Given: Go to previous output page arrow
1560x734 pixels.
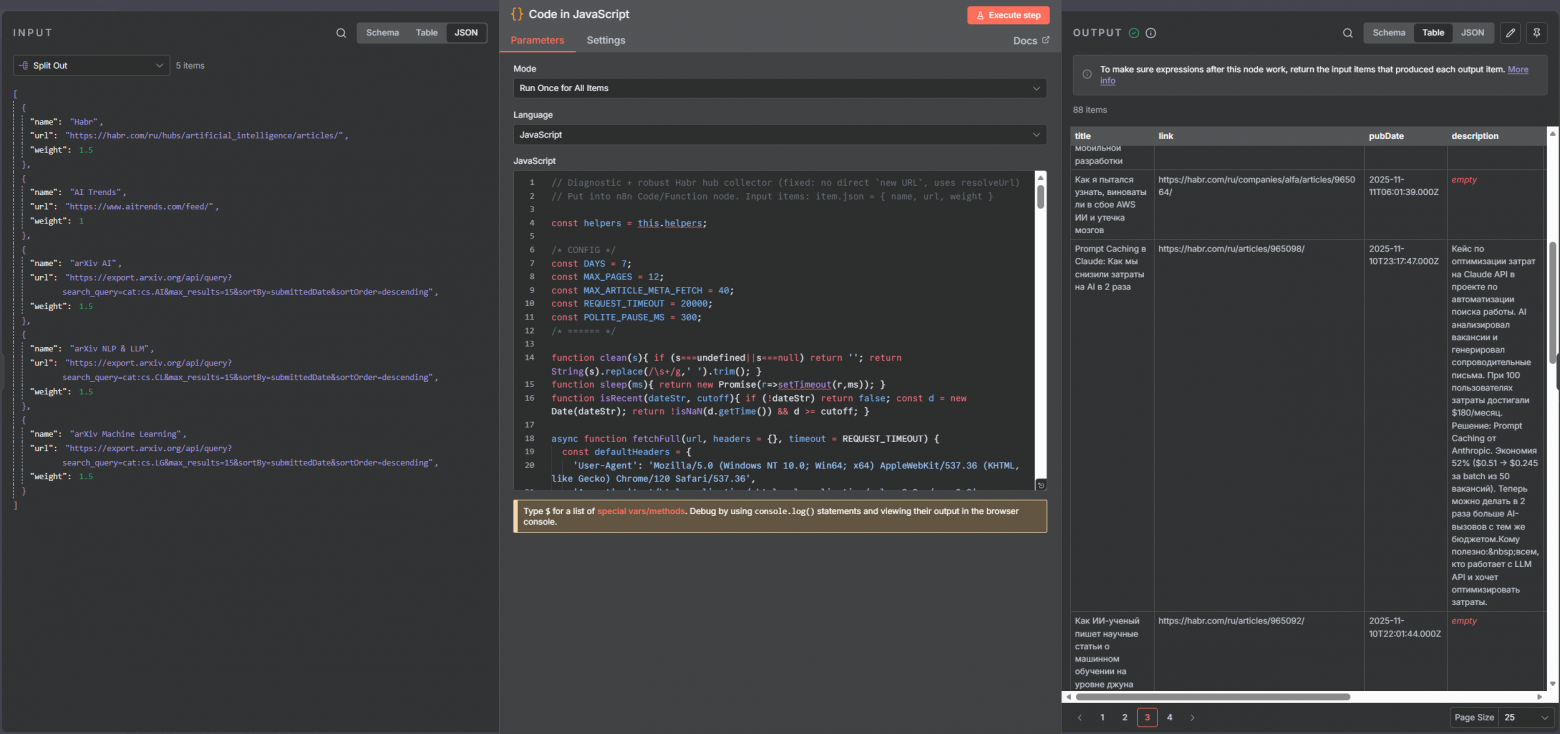Looking at the screenshot, I should [1080, 717].
